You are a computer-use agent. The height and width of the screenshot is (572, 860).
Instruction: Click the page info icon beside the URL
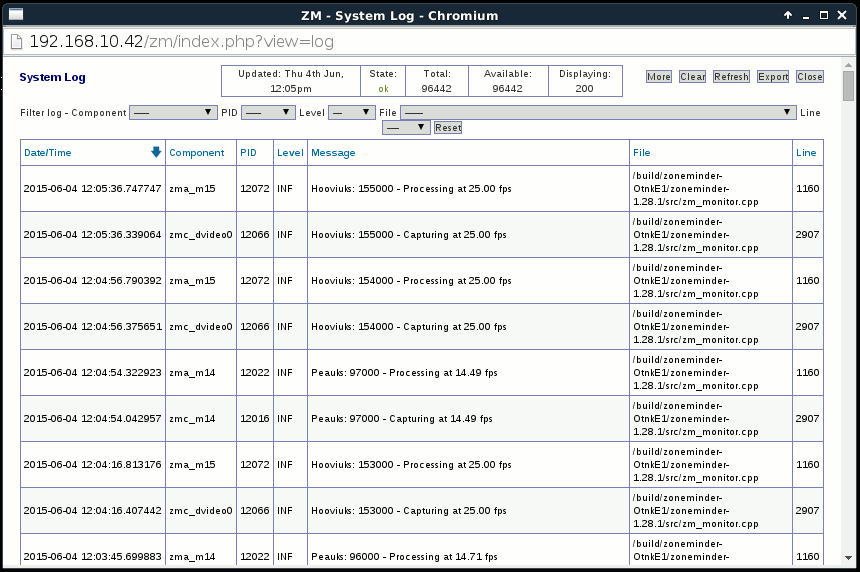15,42
